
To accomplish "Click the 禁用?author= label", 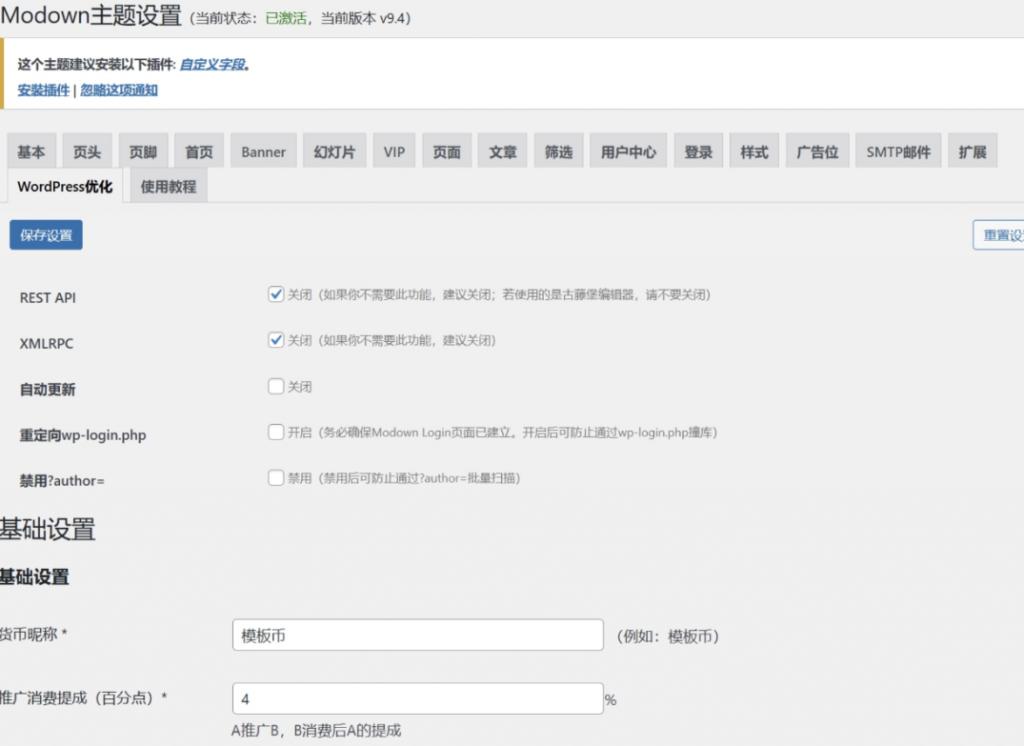I will 62,481.
